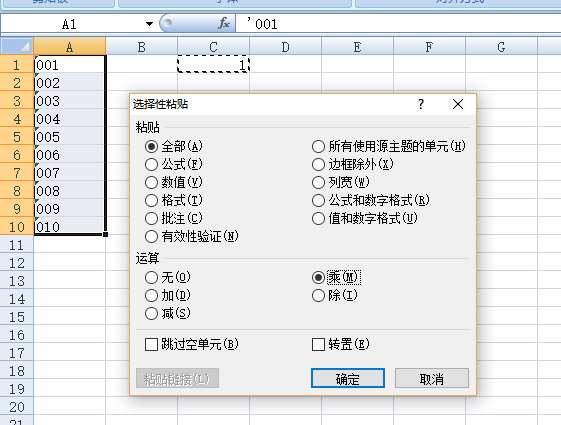Click the 取消 button
This screenshot has width=561, height=425.
coord(432,378)
